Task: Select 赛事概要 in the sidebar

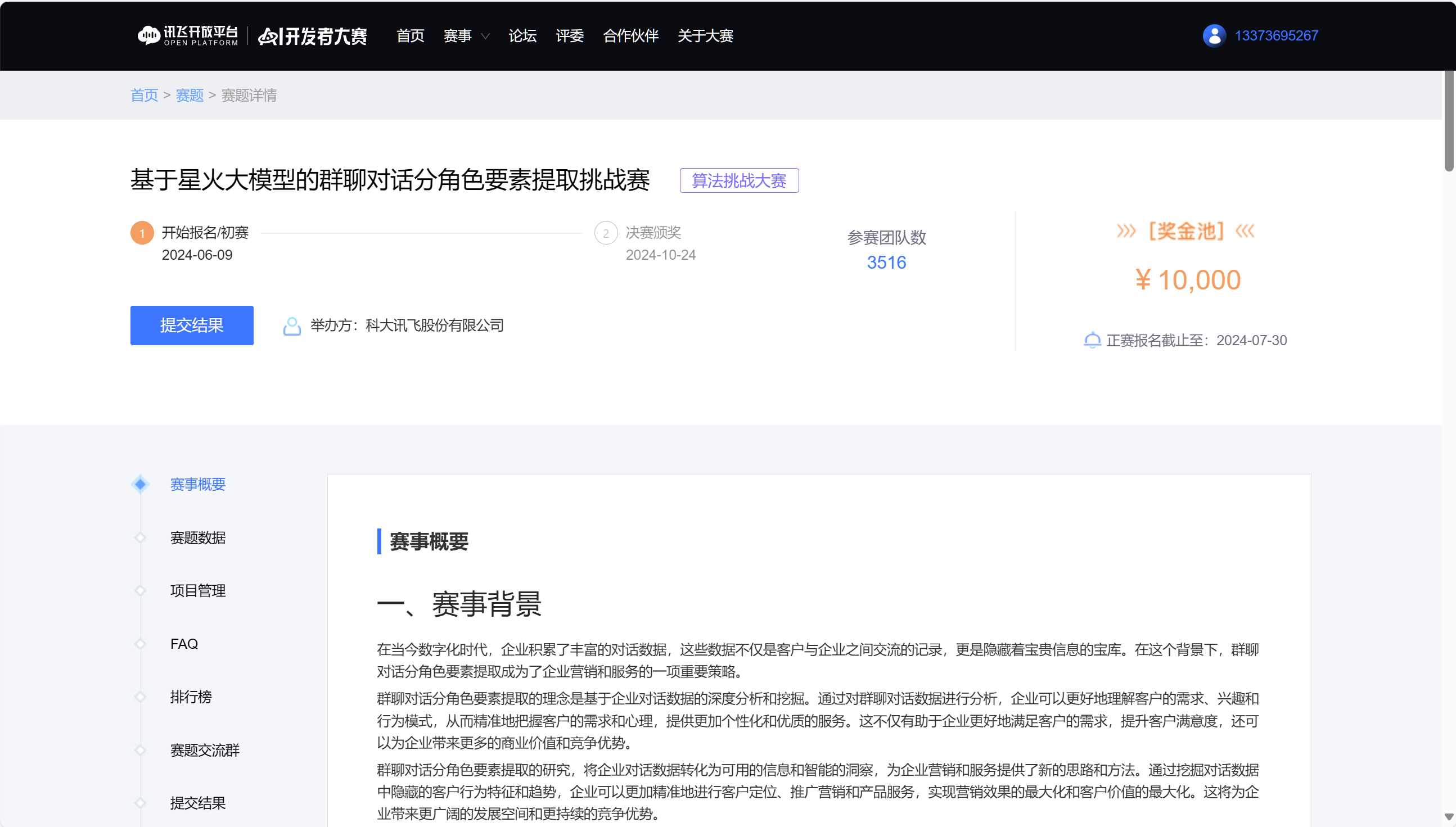Action: pyautogui.click(x=198, y=484)
